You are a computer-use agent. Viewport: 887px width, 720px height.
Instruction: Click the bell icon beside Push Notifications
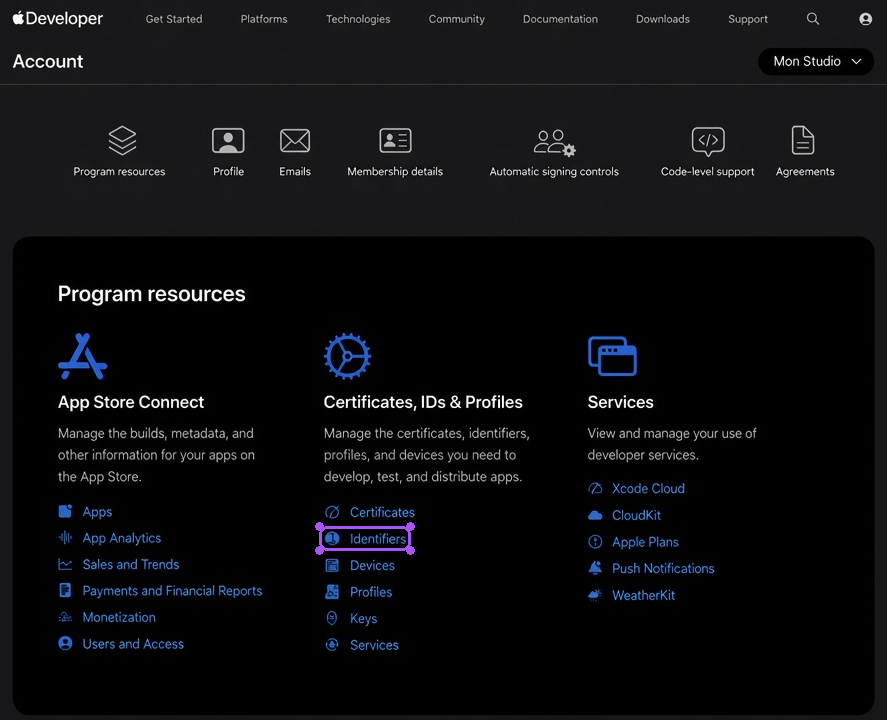(595, 568)
